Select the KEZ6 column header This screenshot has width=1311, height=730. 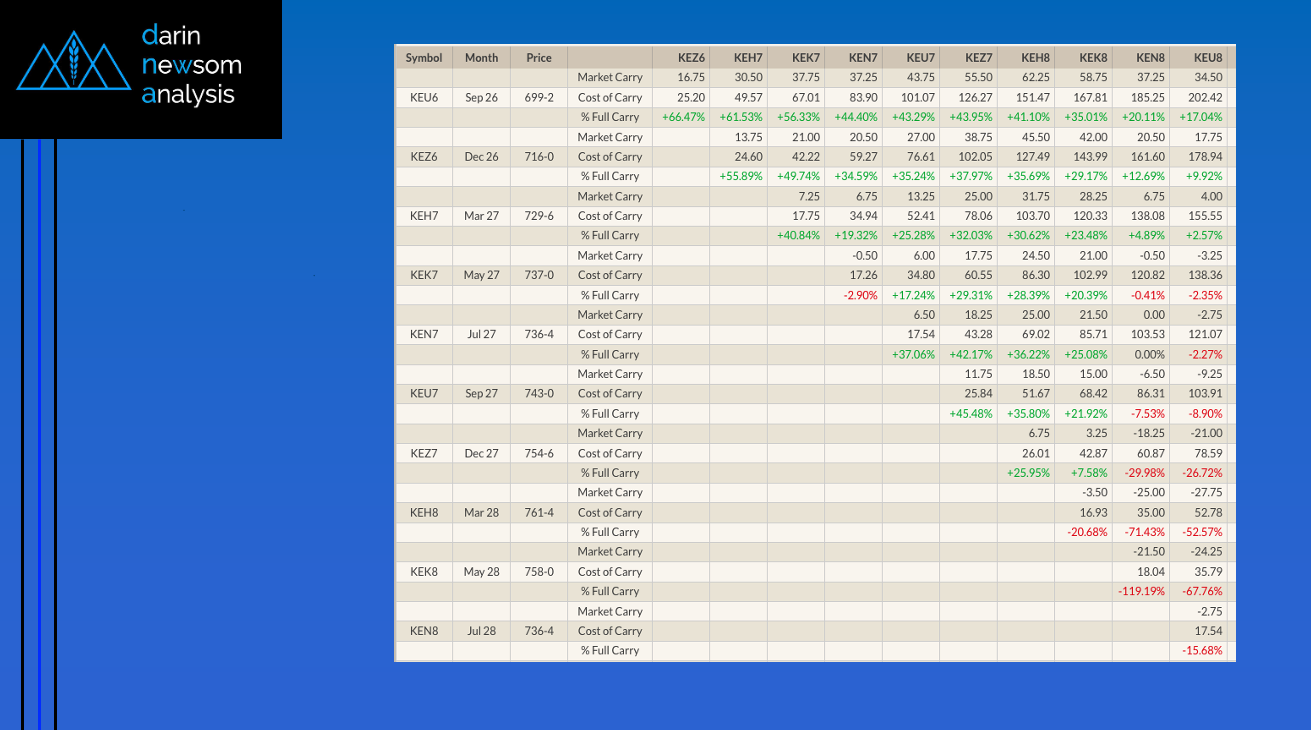pos(691,58)
